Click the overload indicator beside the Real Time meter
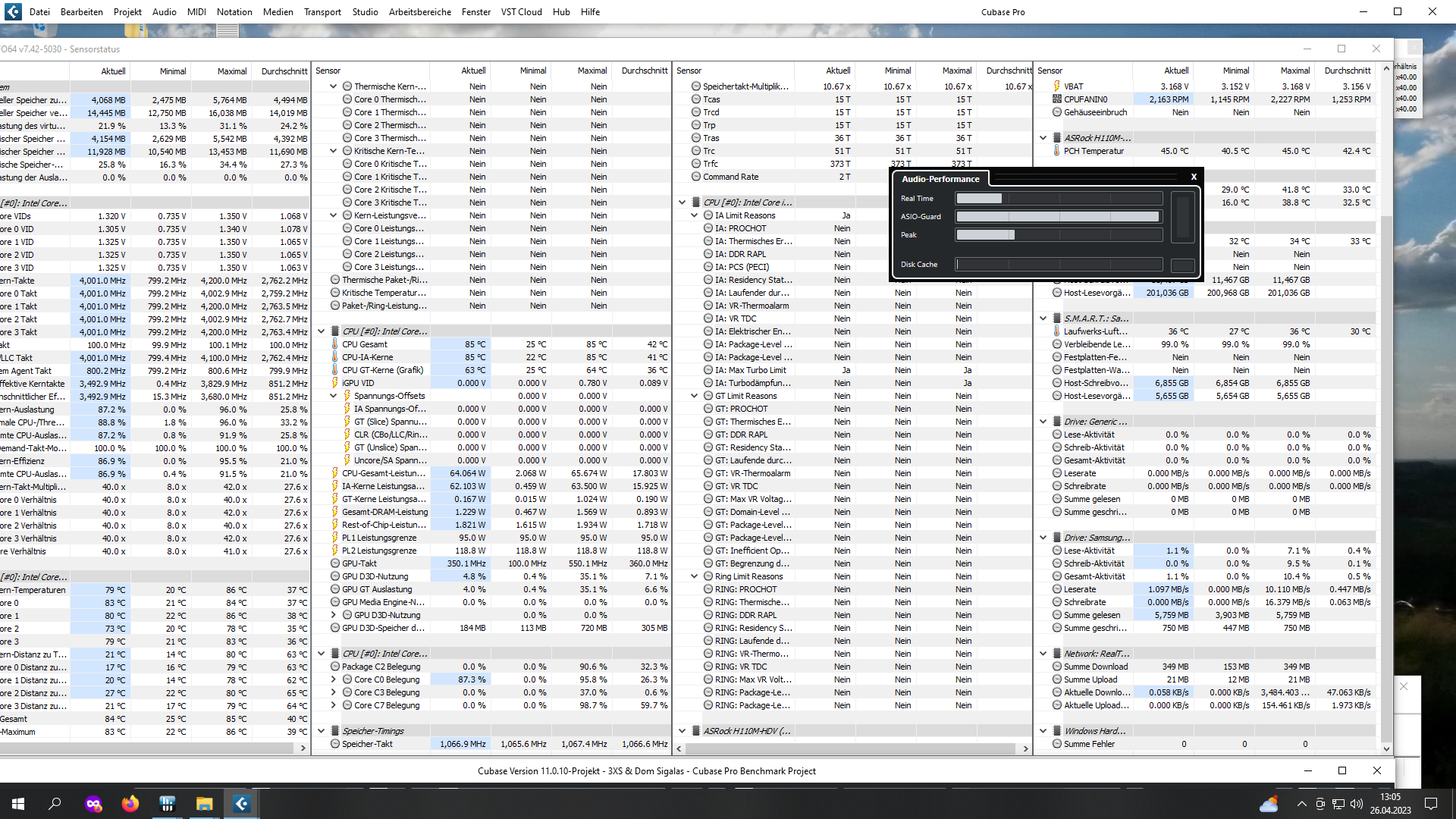The width and height of the screenshot is (1456, 819). coord(1182,217)
